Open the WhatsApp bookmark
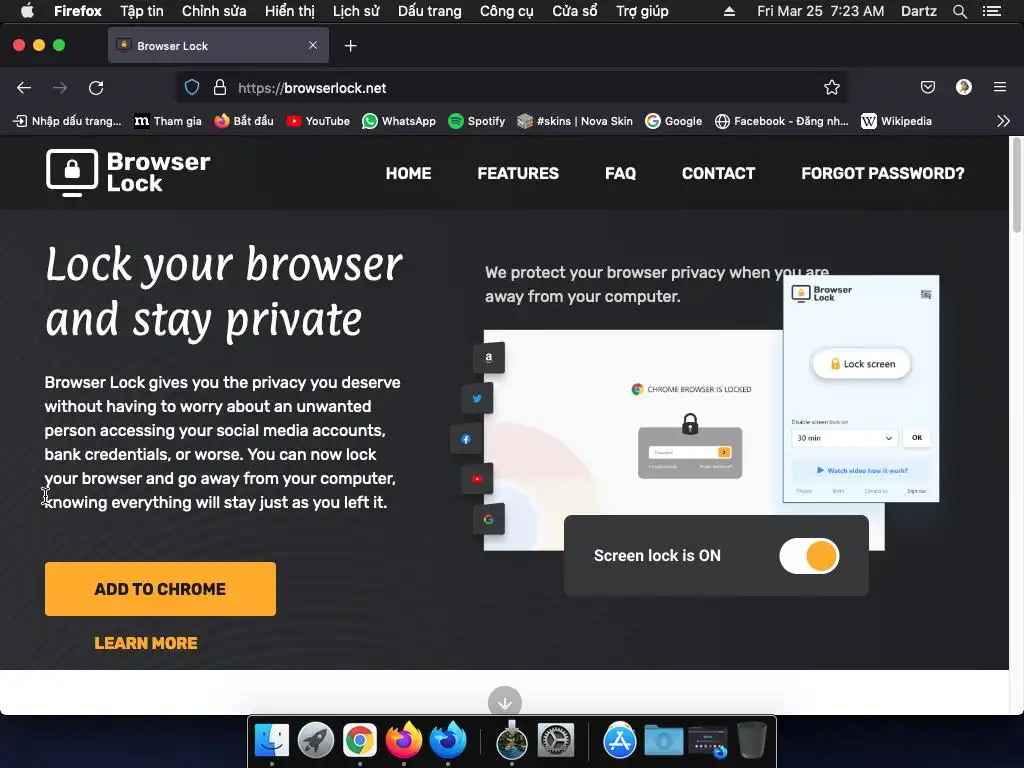 click(399, 121)
